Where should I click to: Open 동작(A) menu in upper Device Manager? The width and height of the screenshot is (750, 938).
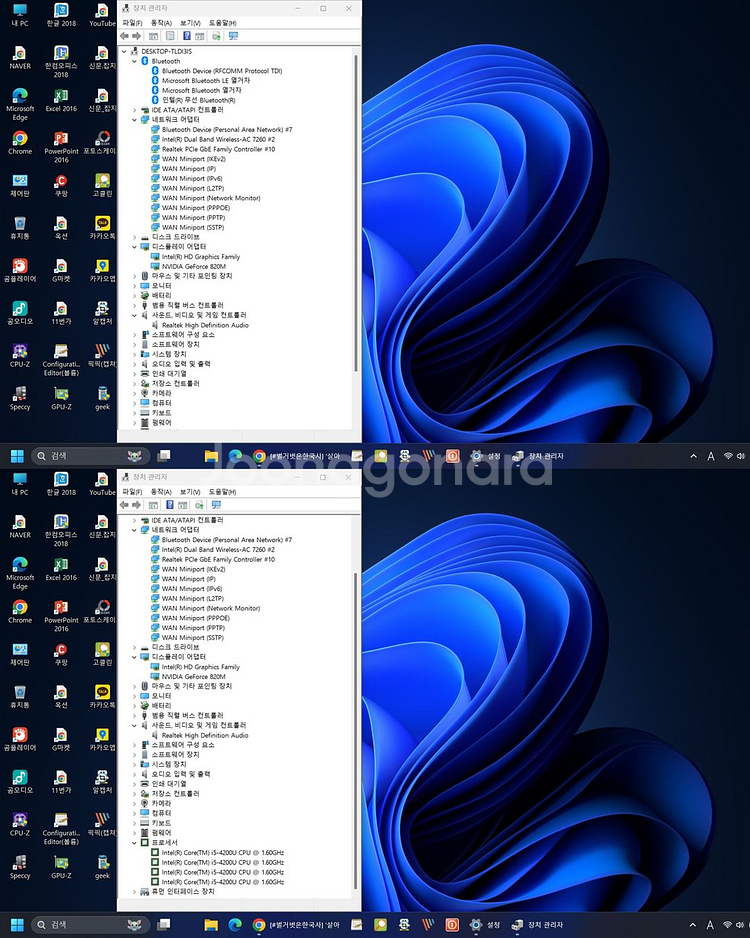[x=161, y=23]
